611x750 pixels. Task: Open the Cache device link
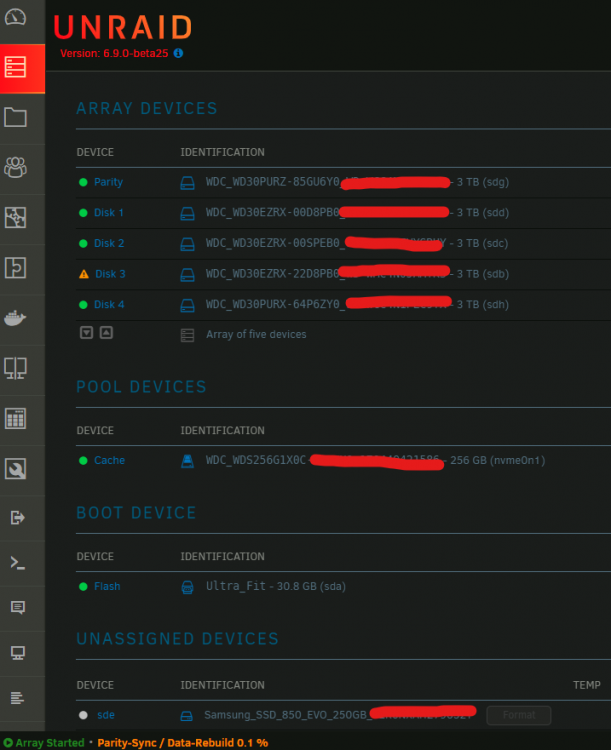(110, 460)
